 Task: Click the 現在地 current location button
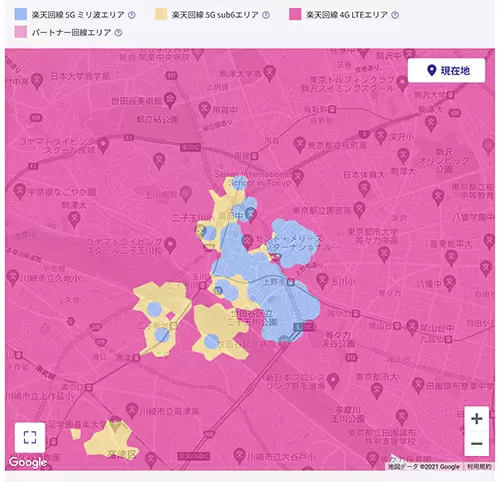coord(447,70)
